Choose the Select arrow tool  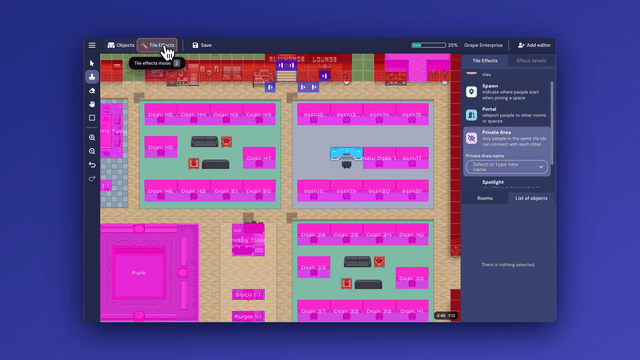[92, 63]
